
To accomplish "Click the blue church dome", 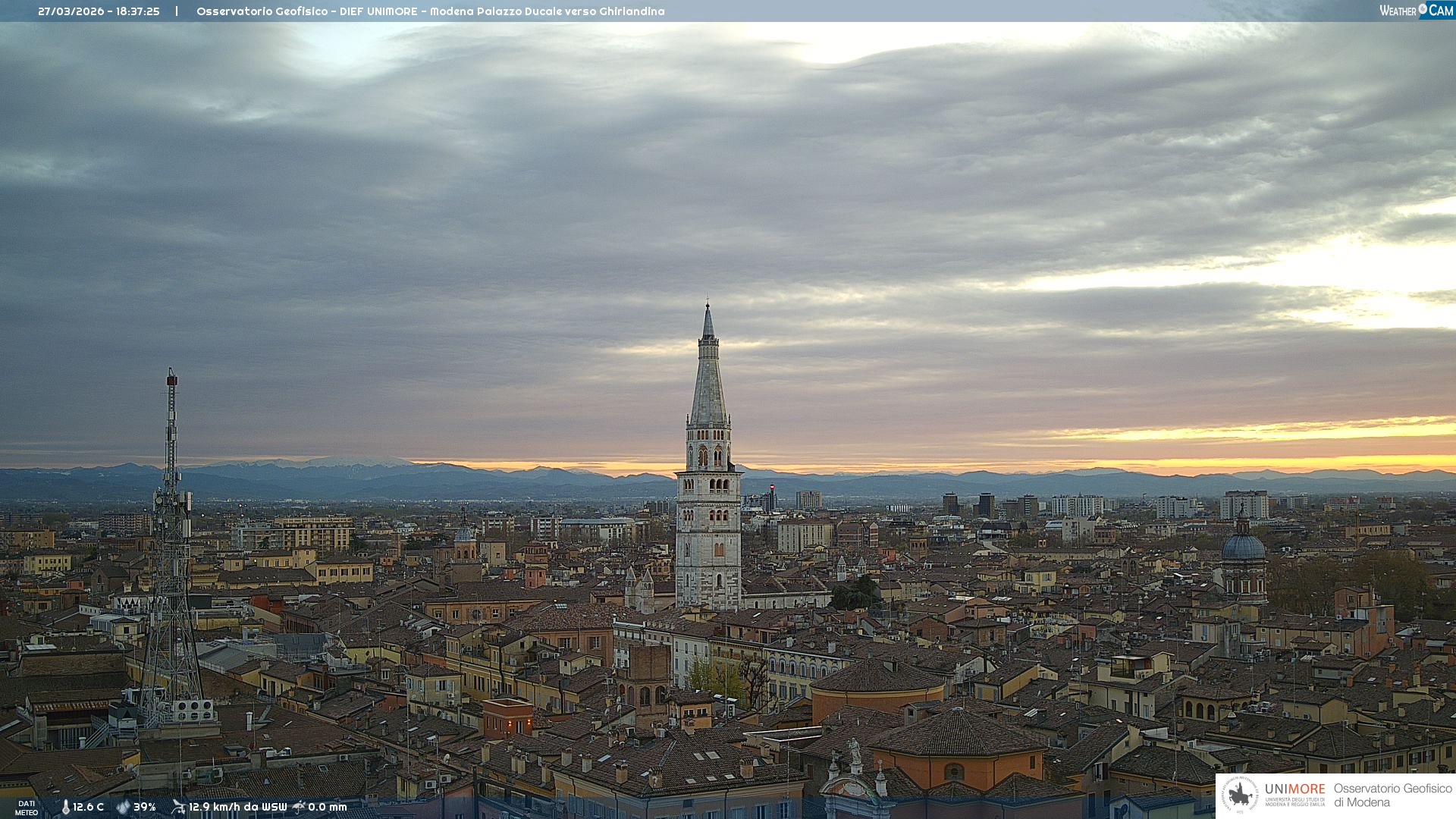I will pyautogui.click(x=1243, y=547).
